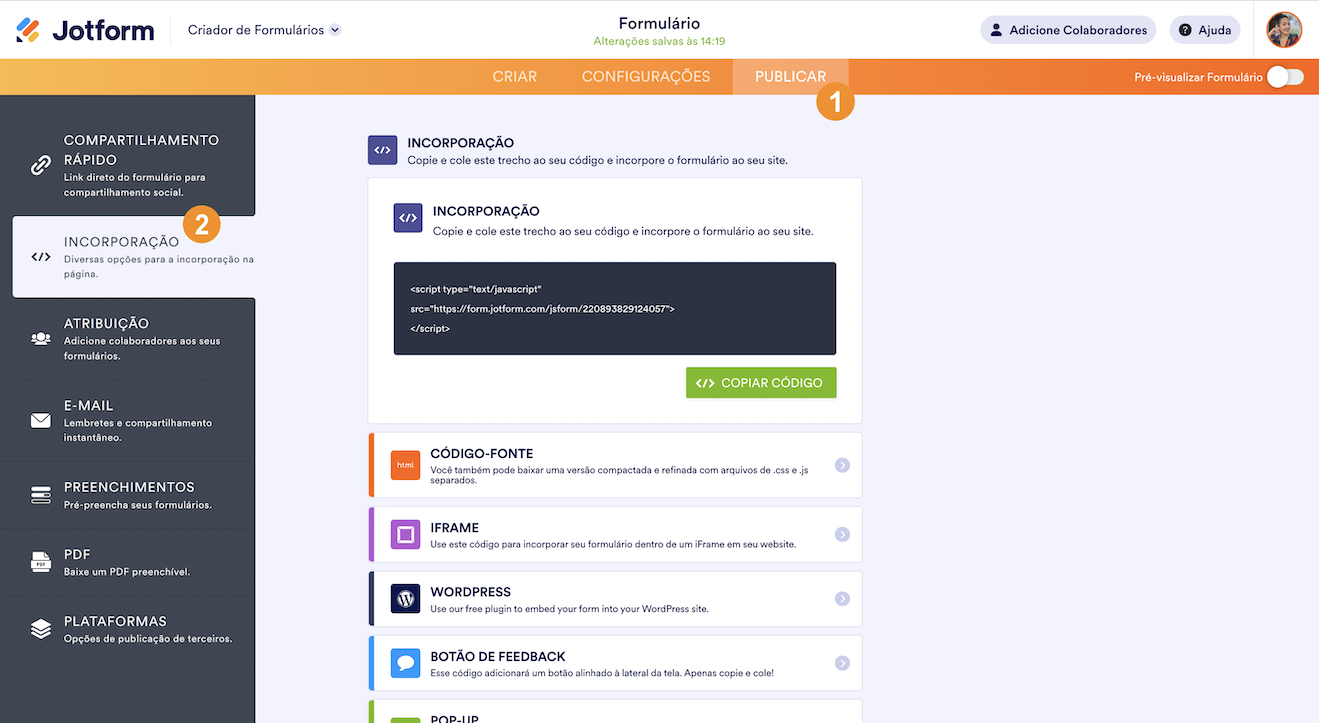
Task: Click the embed script code box
Action: click(615, 309)
